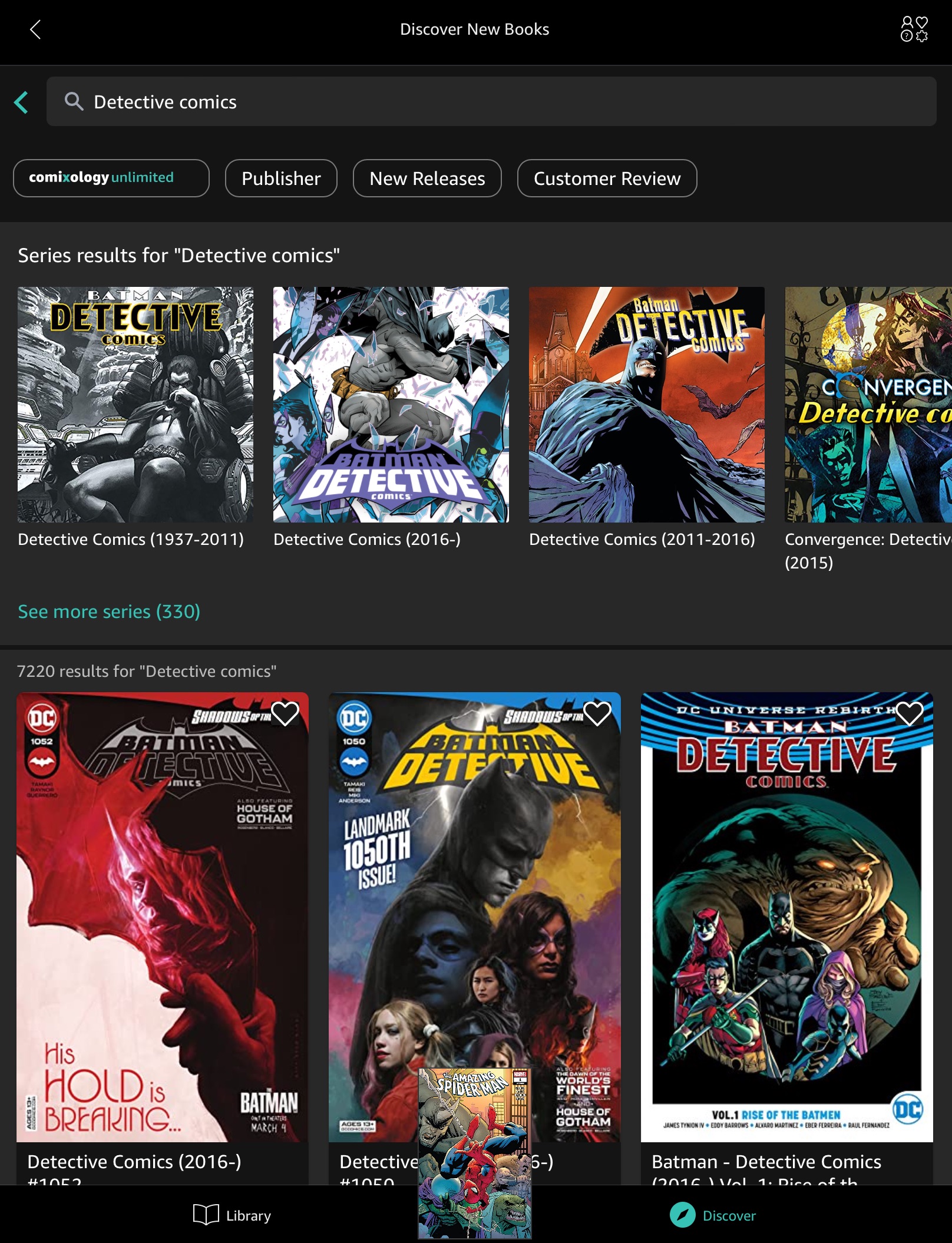Viewport: 952px width, 1243px height.
Task: Tap 'Series results for Detective comics' heading
Action: tap(178, 255)
